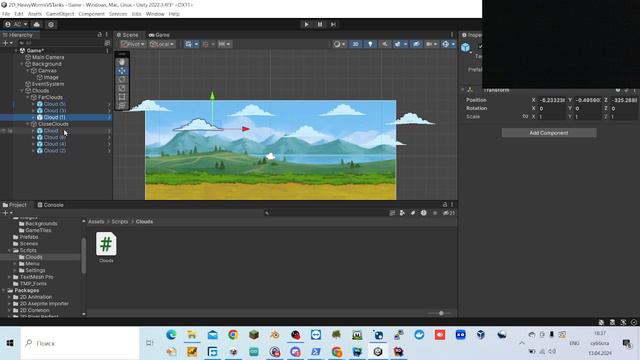Collapse the CloseClouds object in Hierarchy

28,124
